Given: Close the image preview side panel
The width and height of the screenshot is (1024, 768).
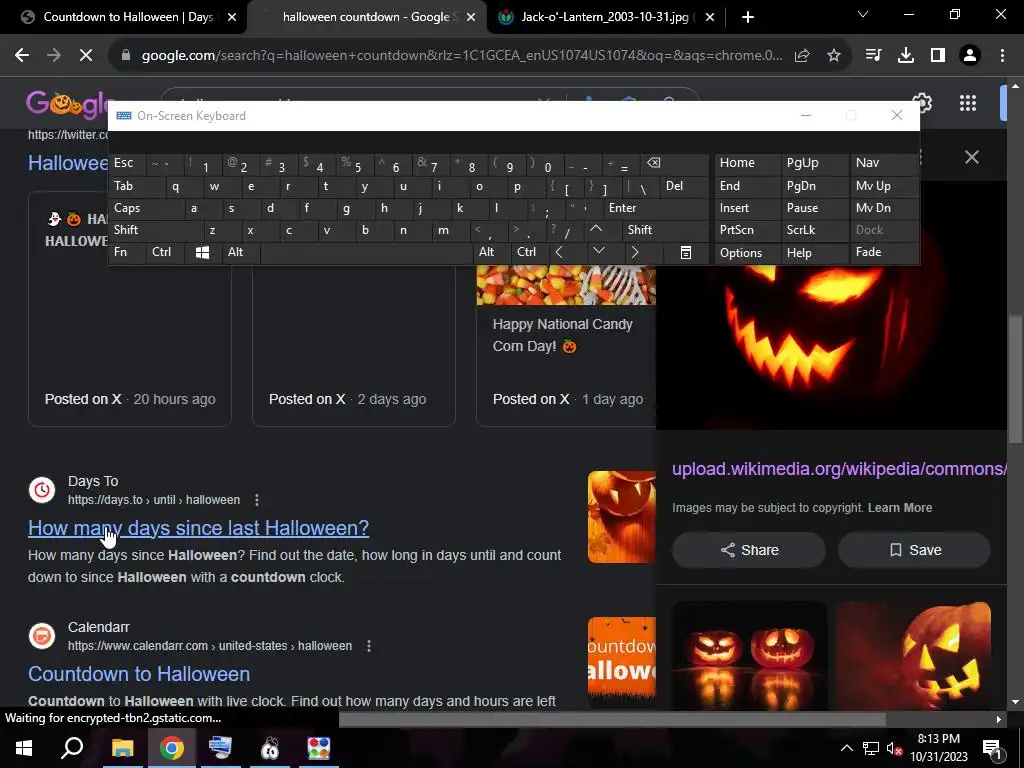Looking at the screenshot, I should coord(972,157).
